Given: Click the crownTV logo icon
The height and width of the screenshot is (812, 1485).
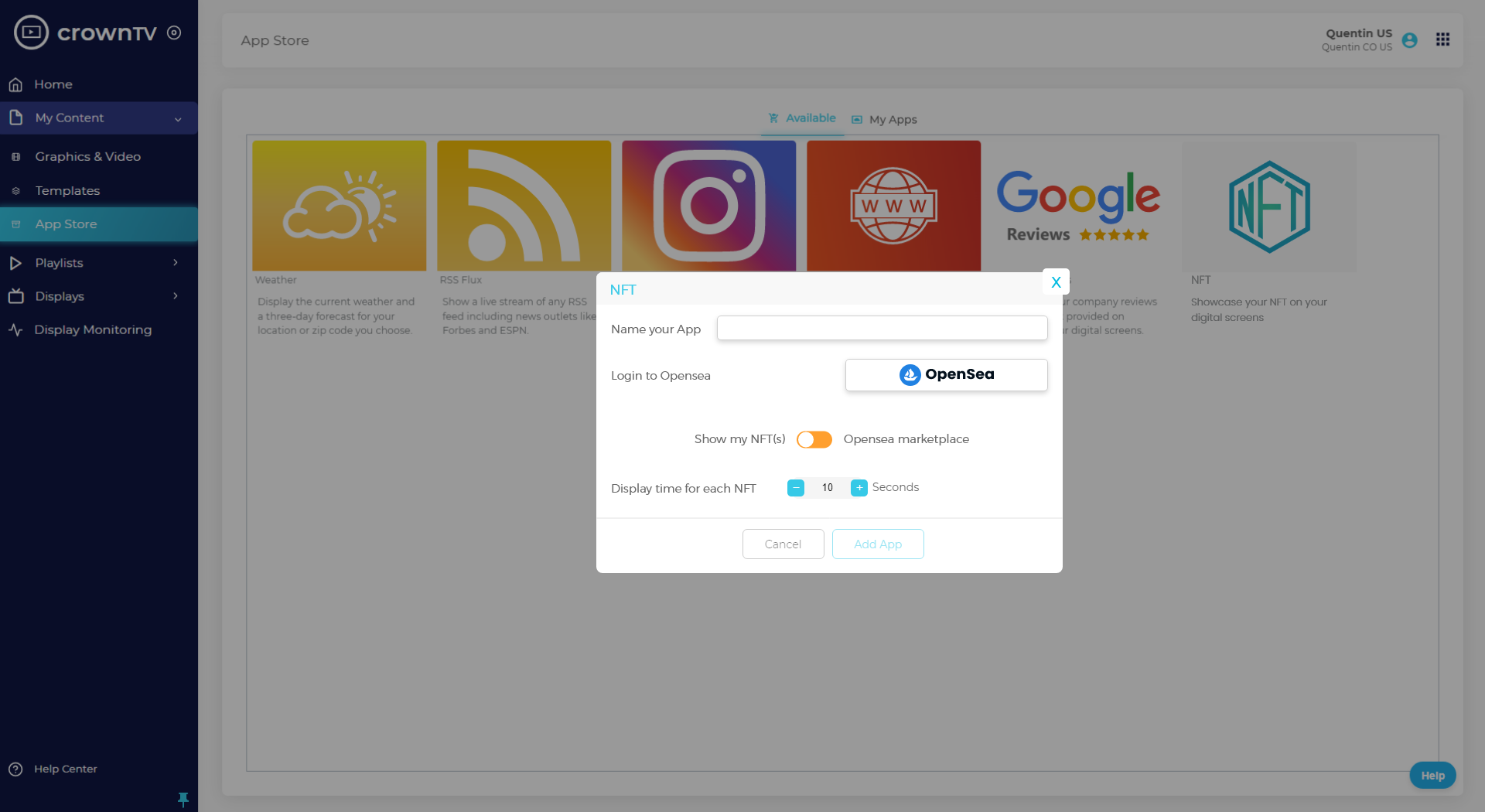Looking at the screenshot, I should 31,32.
